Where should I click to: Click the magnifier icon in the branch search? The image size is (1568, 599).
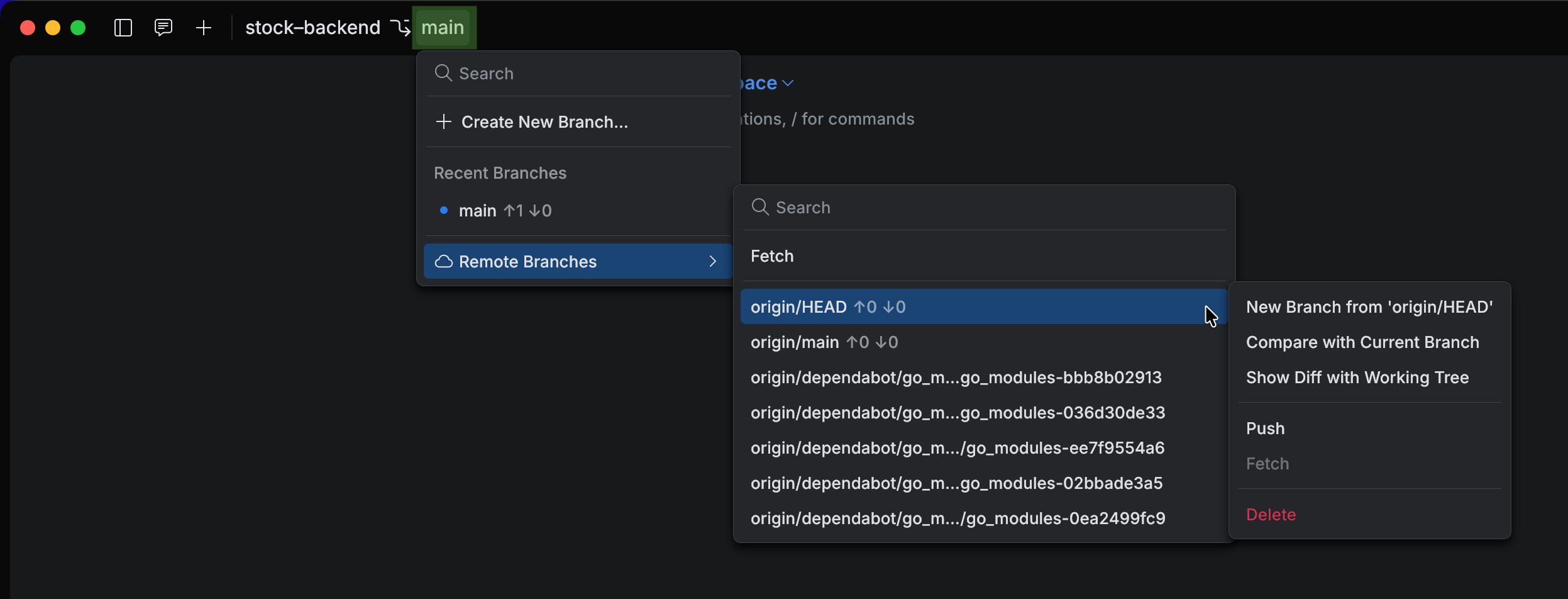pyautogui.click(x=443, y=74)
